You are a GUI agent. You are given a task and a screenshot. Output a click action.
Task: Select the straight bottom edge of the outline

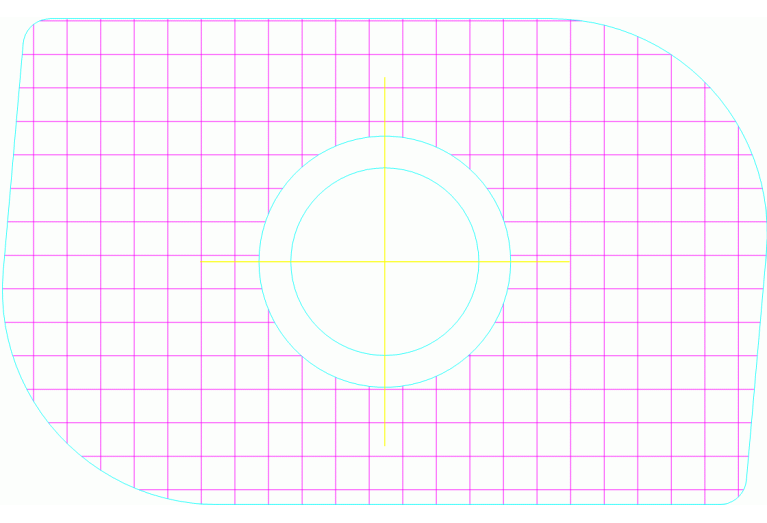[x=450, y=504]
